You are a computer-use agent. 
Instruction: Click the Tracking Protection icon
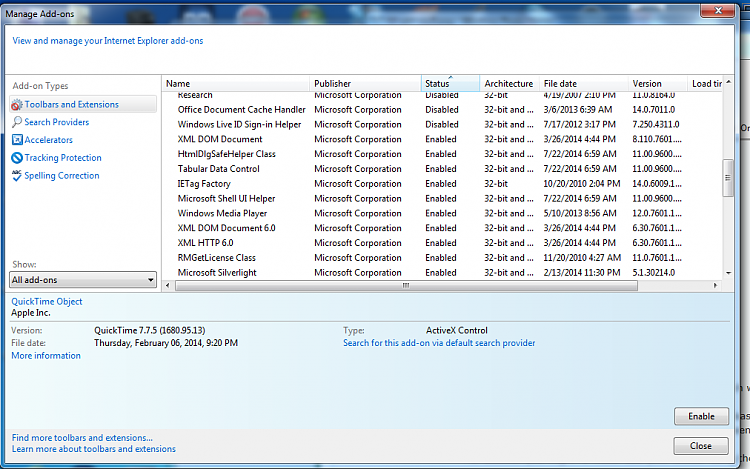coord(17,157)
